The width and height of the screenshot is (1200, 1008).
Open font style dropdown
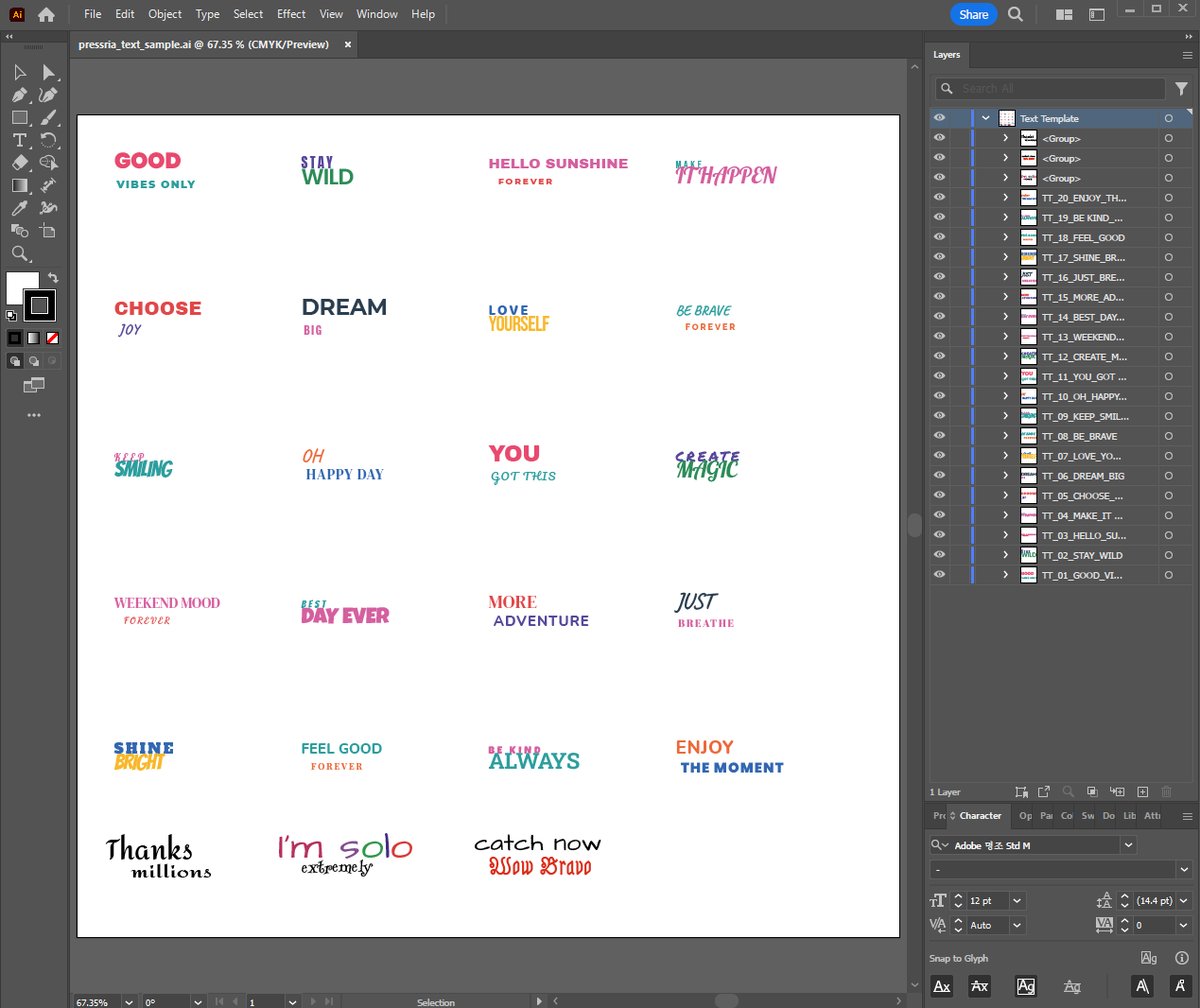(x=1183, y=870)
